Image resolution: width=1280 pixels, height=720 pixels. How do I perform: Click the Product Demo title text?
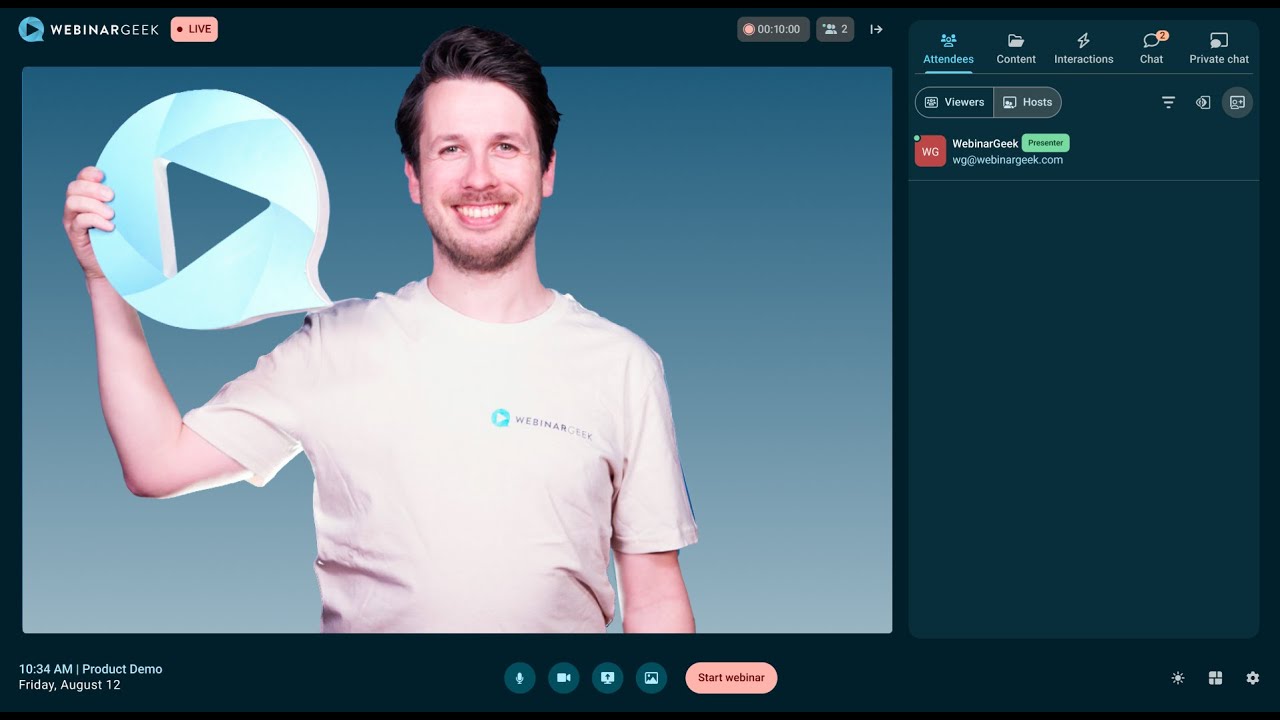coord(122,669)
